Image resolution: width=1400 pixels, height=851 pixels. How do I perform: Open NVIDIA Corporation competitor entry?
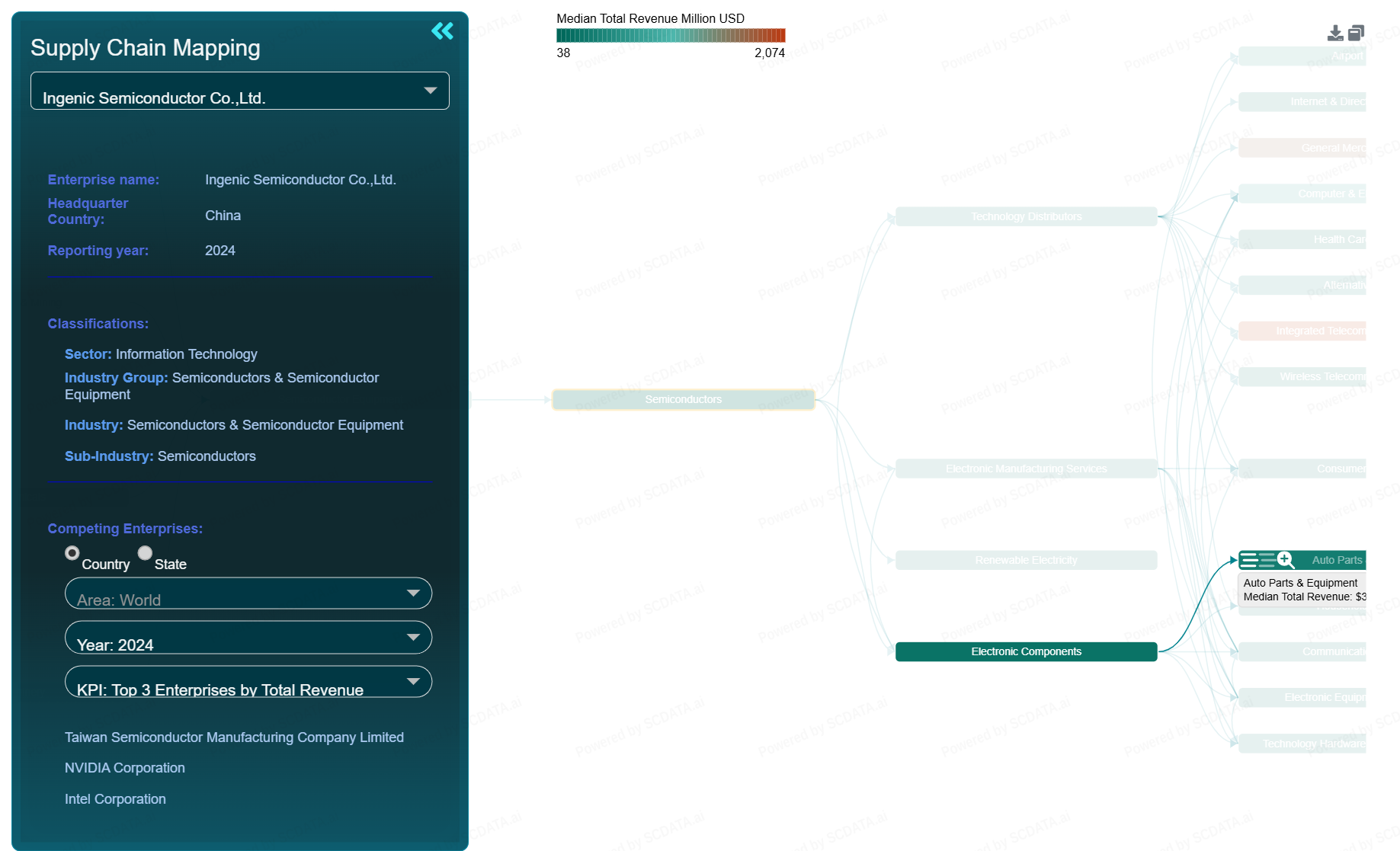(125, 768)
